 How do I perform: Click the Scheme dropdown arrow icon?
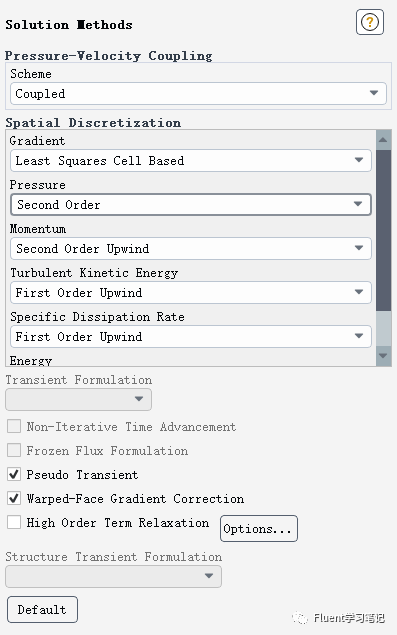pyautogui.click(x=374, y=93)
